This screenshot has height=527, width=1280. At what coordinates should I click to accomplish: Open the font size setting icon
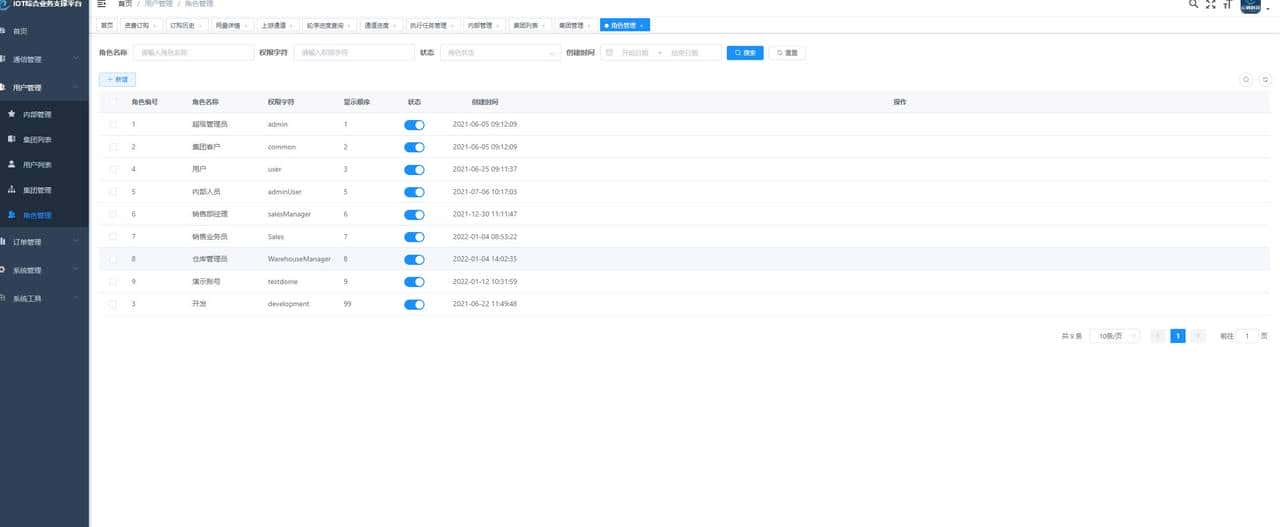click(1227, 4)
